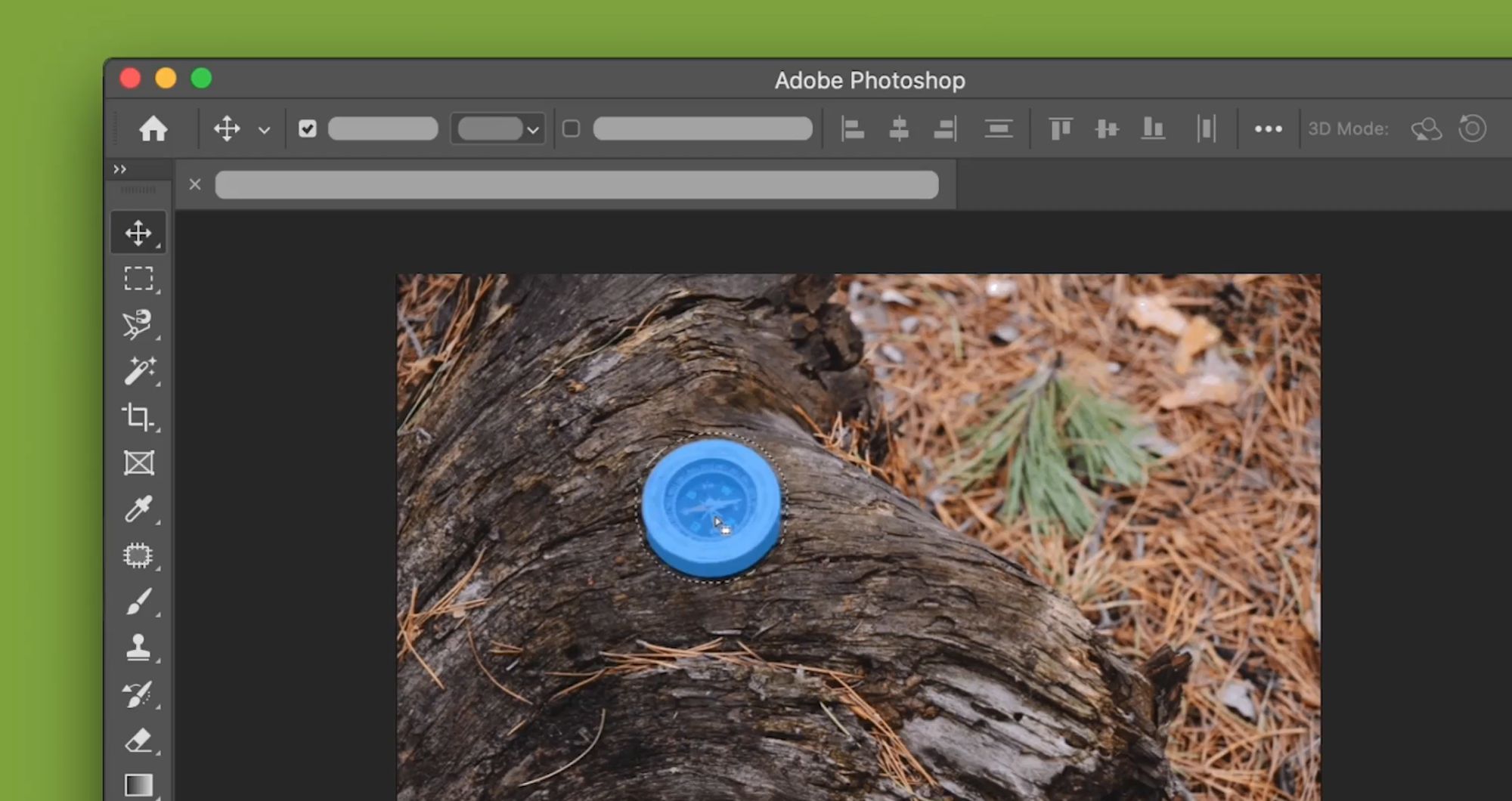Open the Move tool preset picker dropdown

pyautogui.click(x=264, y=130)
